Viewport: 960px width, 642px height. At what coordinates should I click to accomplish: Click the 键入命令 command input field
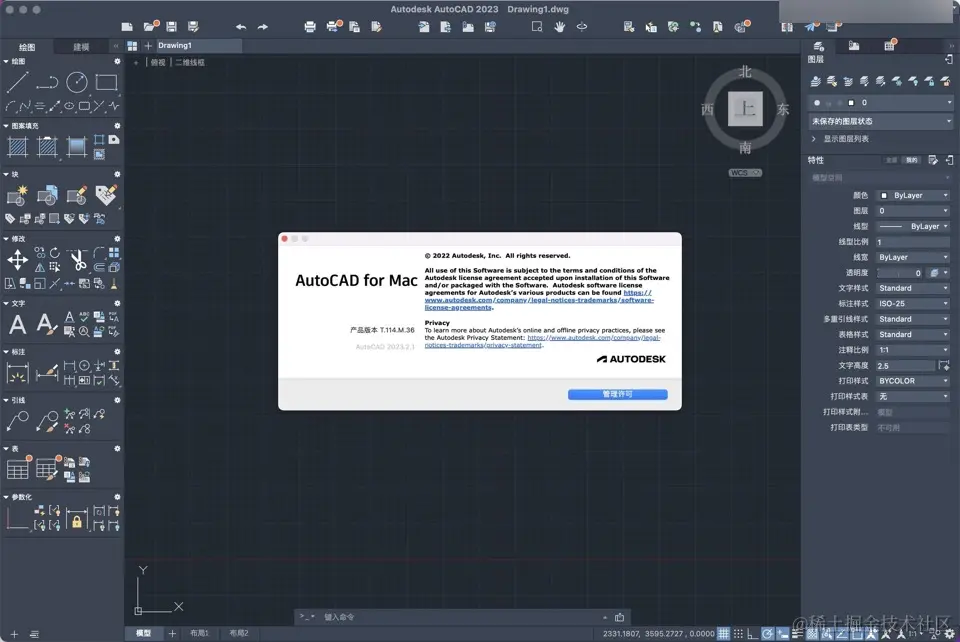pos(459,617)
